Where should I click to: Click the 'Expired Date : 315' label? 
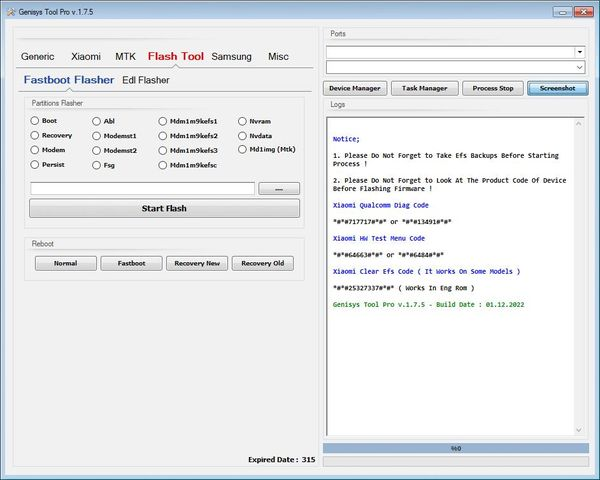point(282,460)
